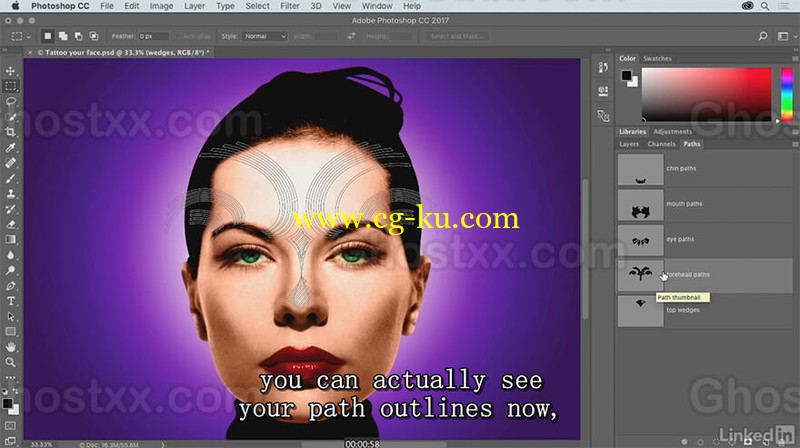800x448 pixels.
Task: Click foreground color swatch in Color panel
Action: [x=626, y=76]
